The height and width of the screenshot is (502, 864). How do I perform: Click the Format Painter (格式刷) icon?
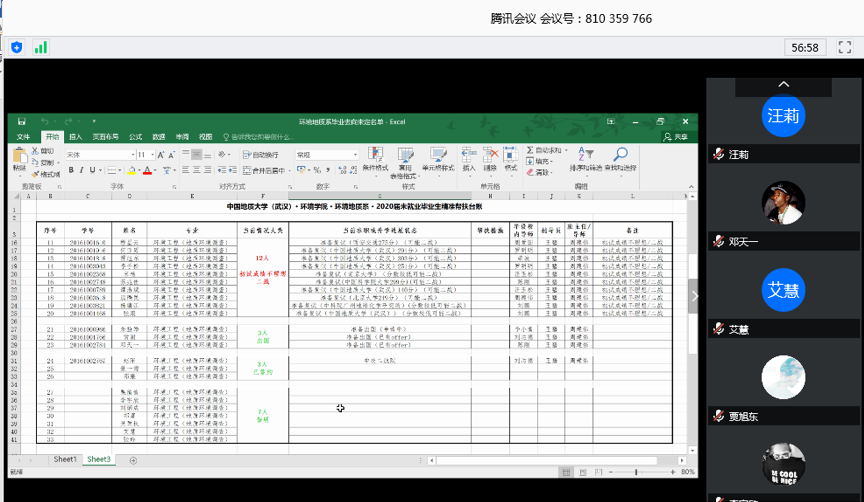(45, 174)
